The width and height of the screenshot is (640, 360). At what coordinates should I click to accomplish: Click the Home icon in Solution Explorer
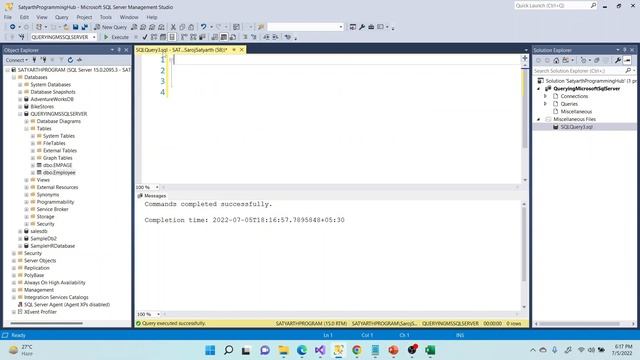coord(556,60)
